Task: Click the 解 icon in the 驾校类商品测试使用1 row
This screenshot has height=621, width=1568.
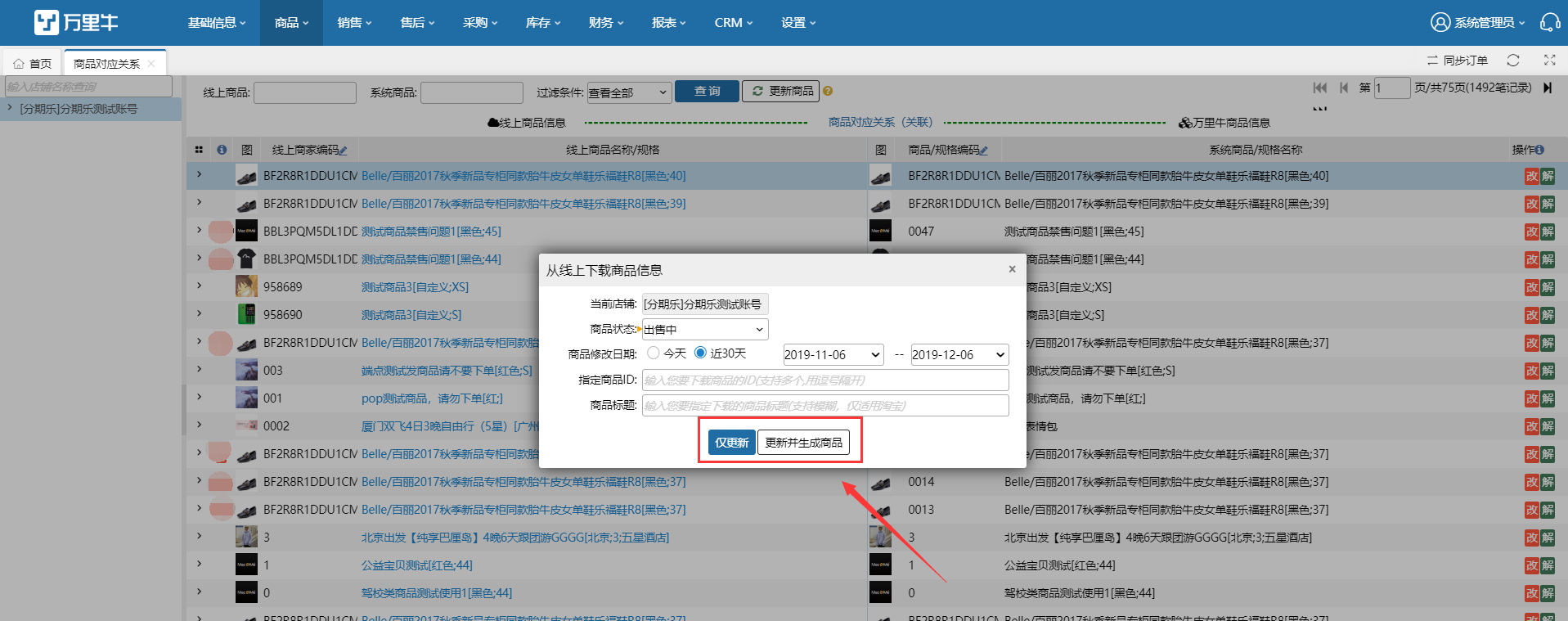Action: tap(1548, 593)
